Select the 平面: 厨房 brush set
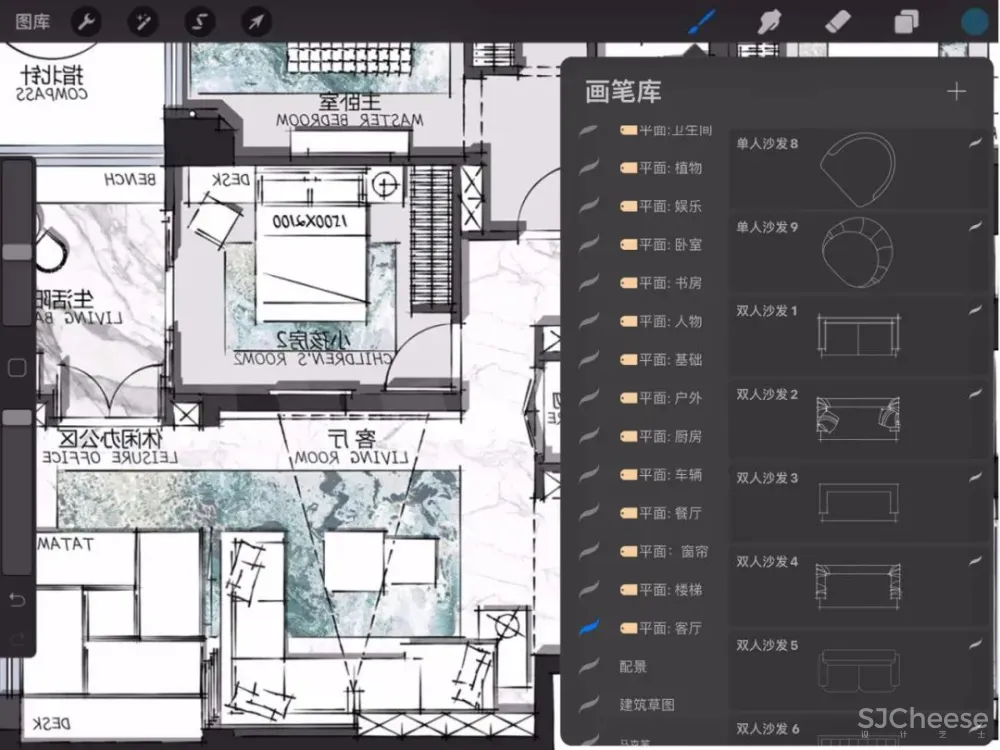The image size is (1000, 750). 660,436
